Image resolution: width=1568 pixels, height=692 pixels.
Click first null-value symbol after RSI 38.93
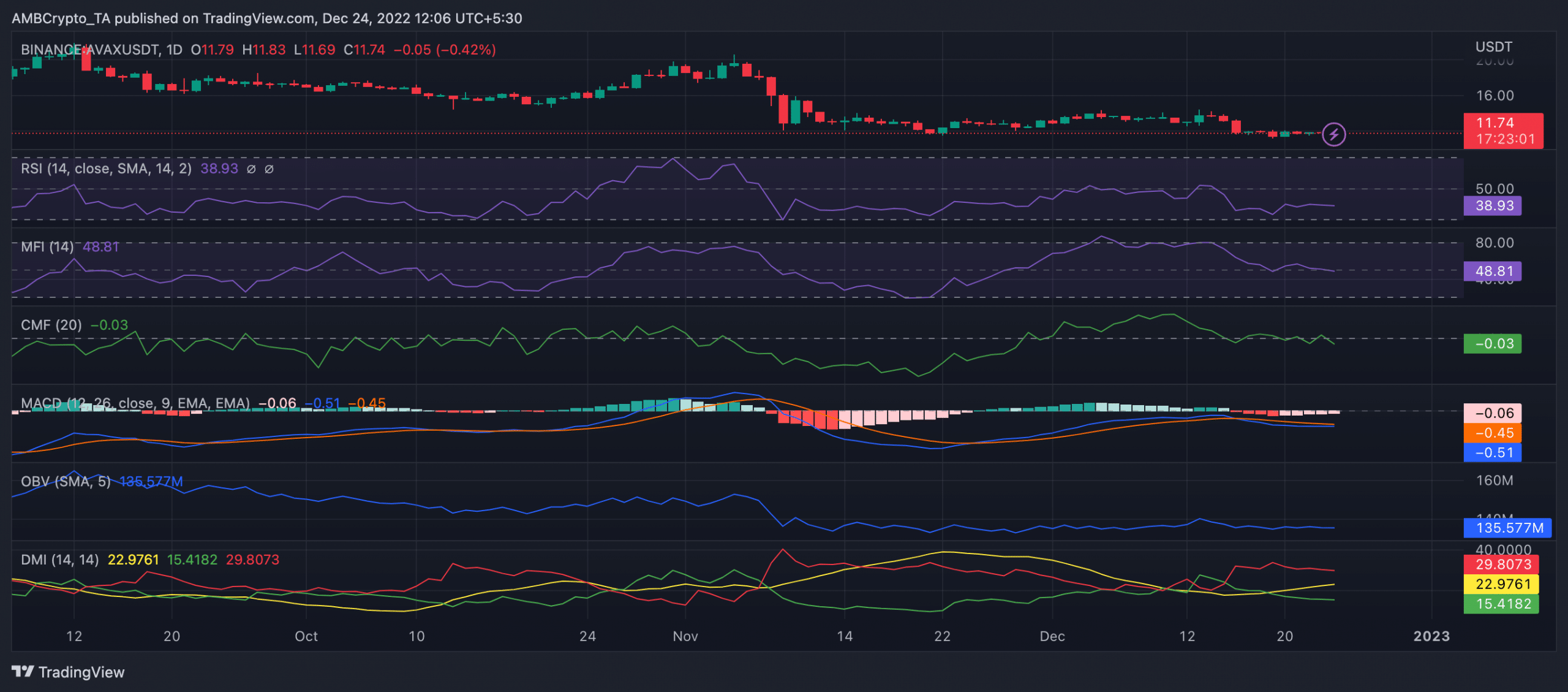tap(251, 169)
